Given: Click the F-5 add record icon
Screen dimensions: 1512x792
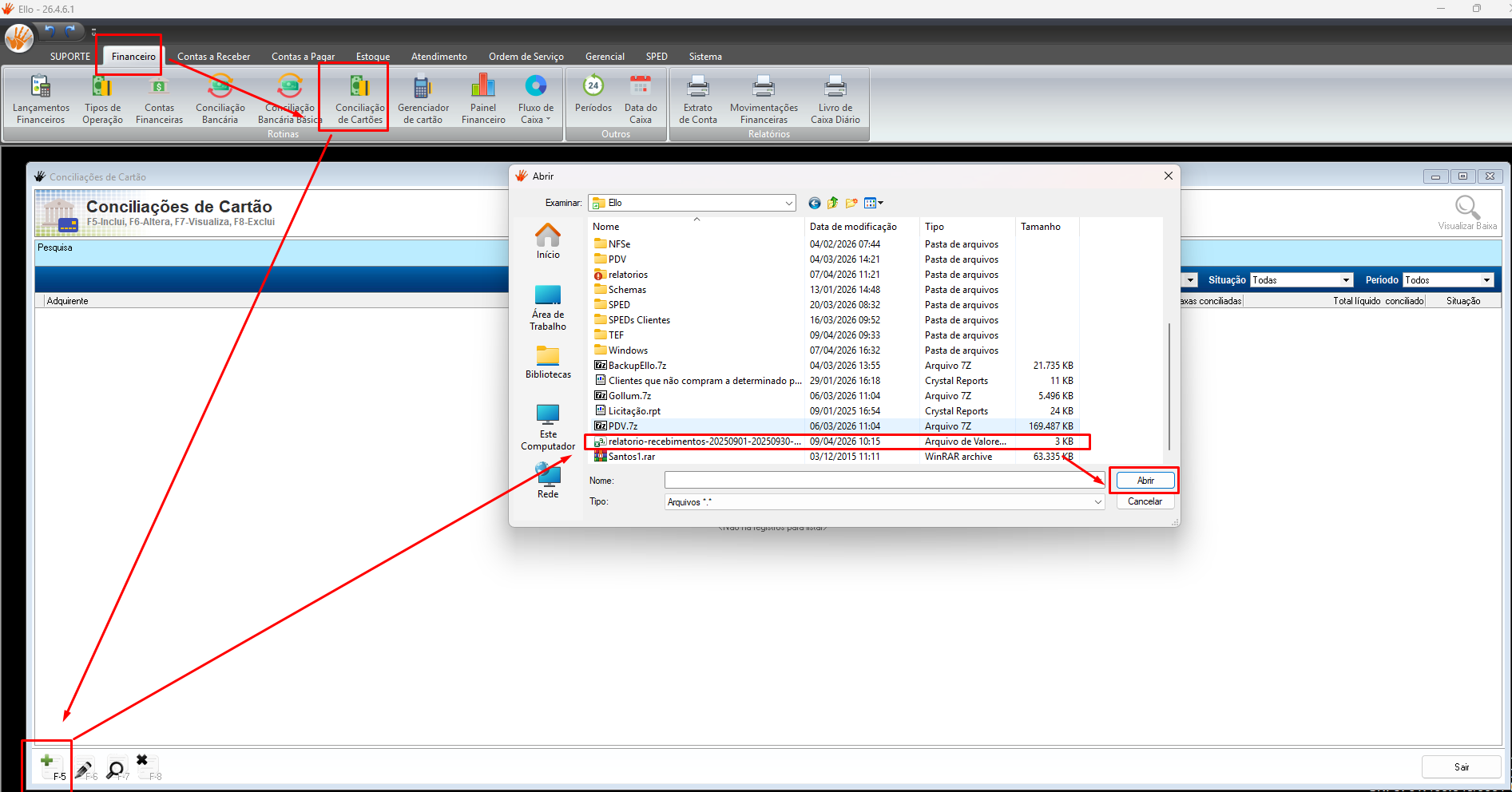Looking at the screenshot, I should [49, 764].
